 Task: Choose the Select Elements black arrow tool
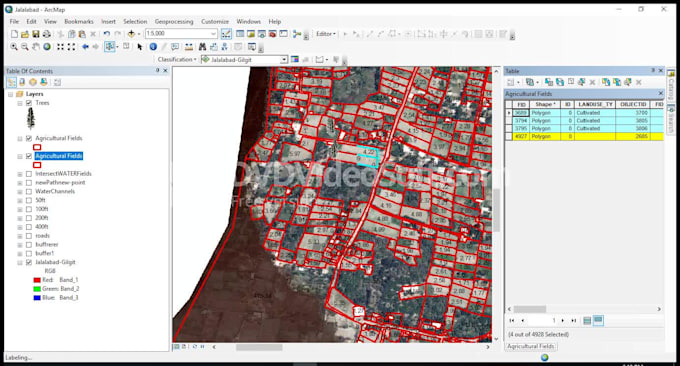[140, 47]
